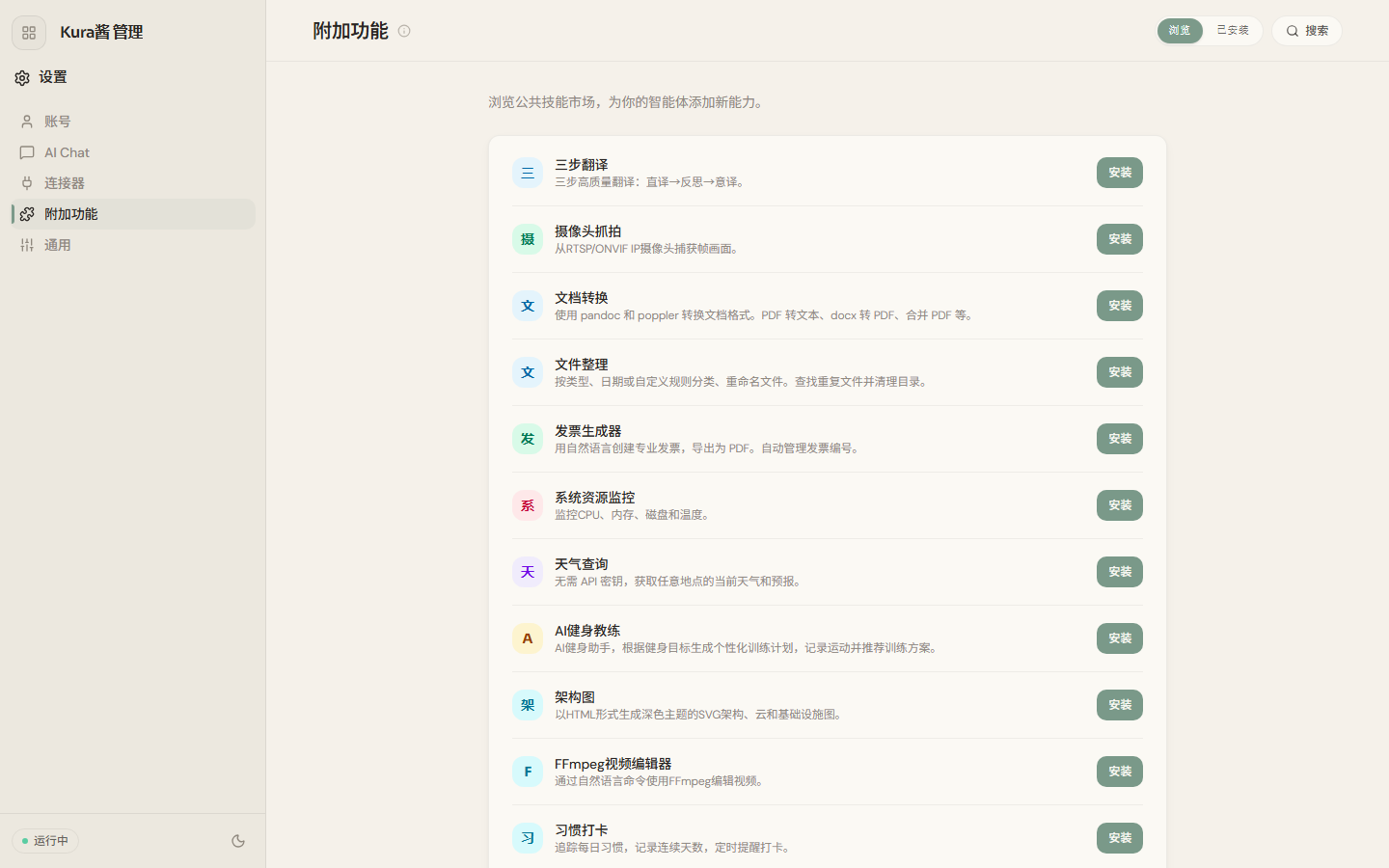Install the 摄像头抓拍 skill
Viewport: 1389px width, 868px height.
point(1120,239)
